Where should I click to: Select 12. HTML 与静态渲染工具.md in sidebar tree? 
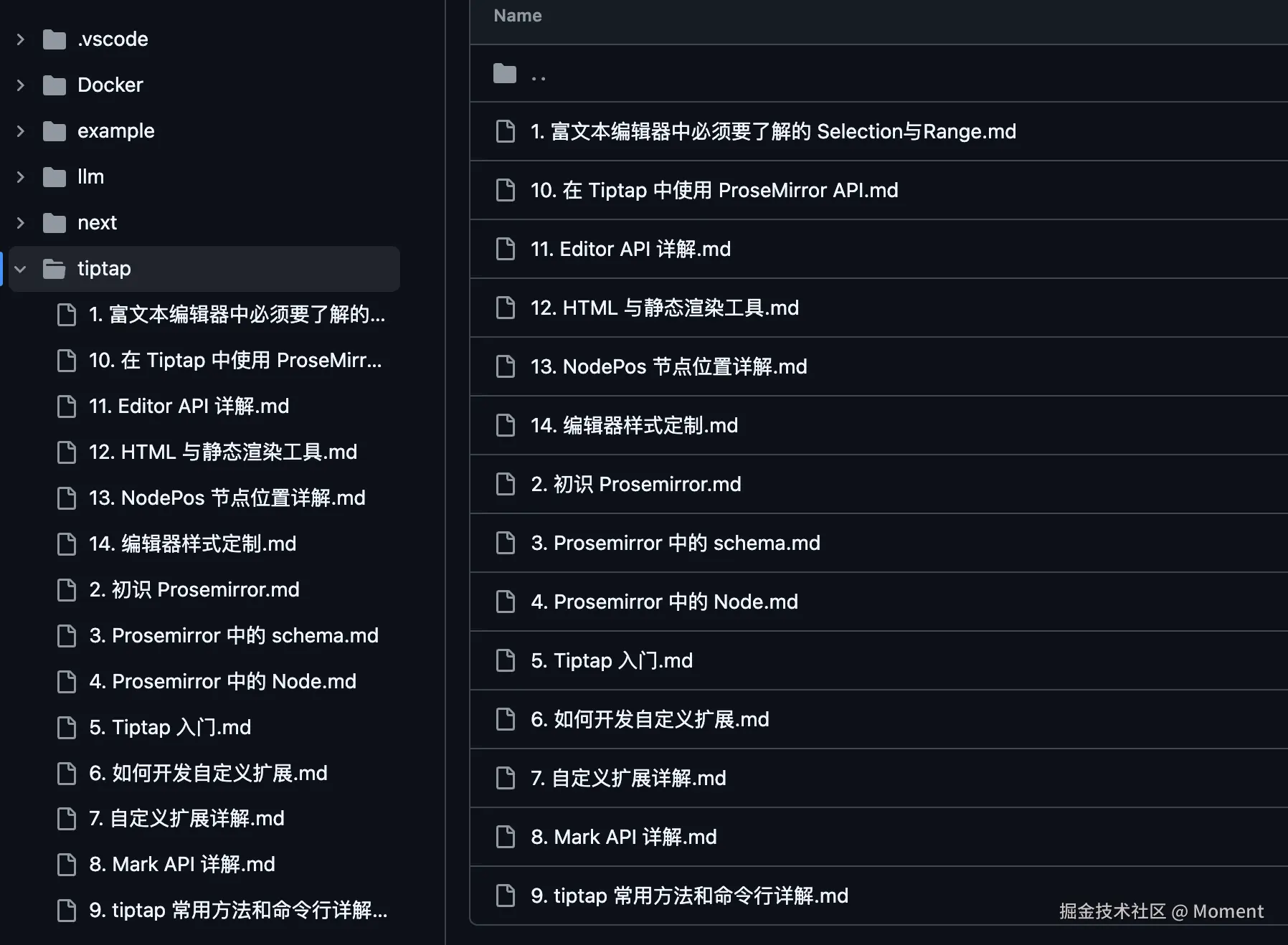pyautogui.click(x=222, y=452)
